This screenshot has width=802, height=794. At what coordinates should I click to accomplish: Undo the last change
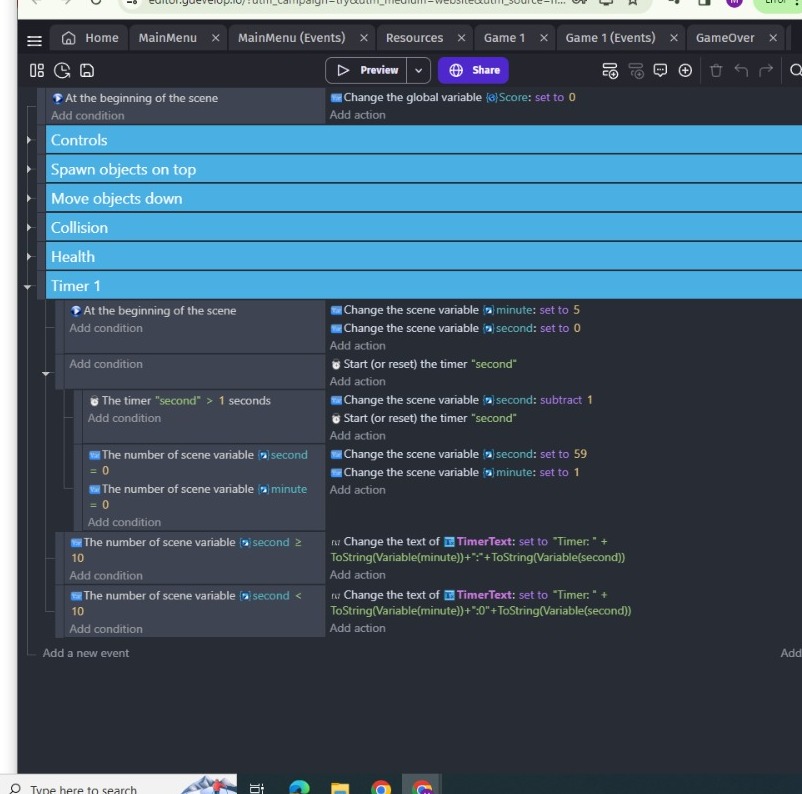pyautogui.click(x=741, y=71)
